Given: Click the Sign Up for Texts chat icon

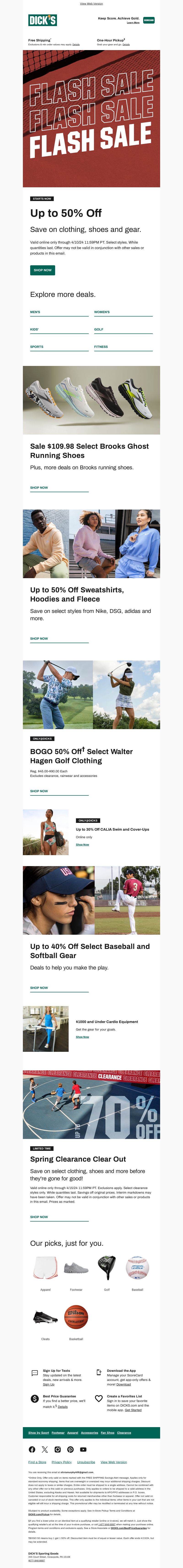Looking at the screenshot, I should pyautogui.click(x=35, y=1373).
